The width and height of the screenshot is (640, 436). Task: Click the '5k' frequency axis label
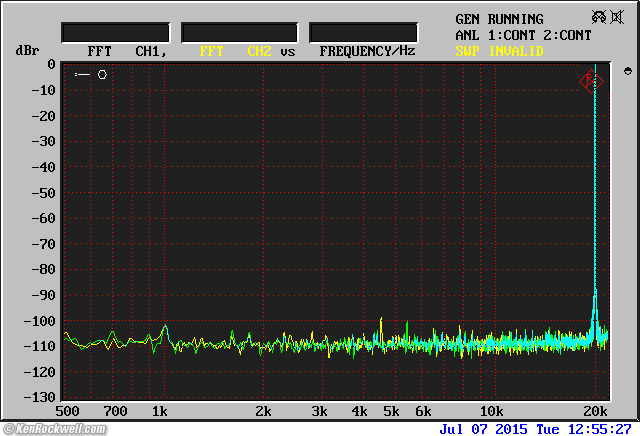coord(391,411)
